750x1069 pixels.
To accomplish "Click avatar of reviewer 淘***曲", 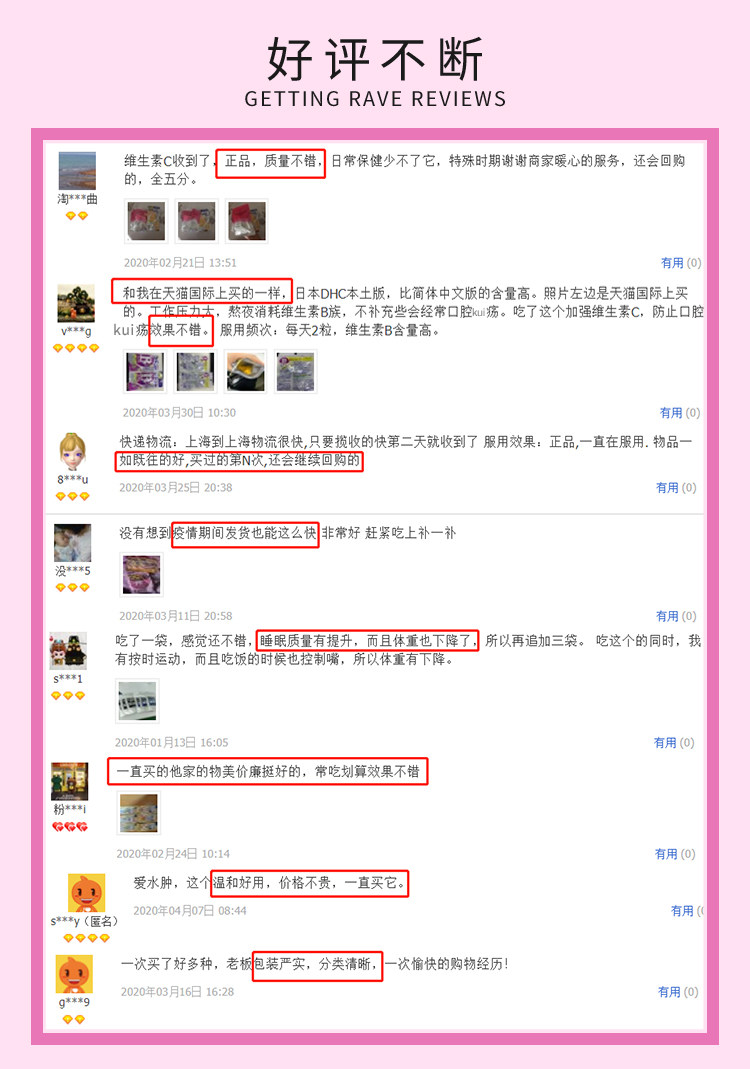I will point(77,170).
